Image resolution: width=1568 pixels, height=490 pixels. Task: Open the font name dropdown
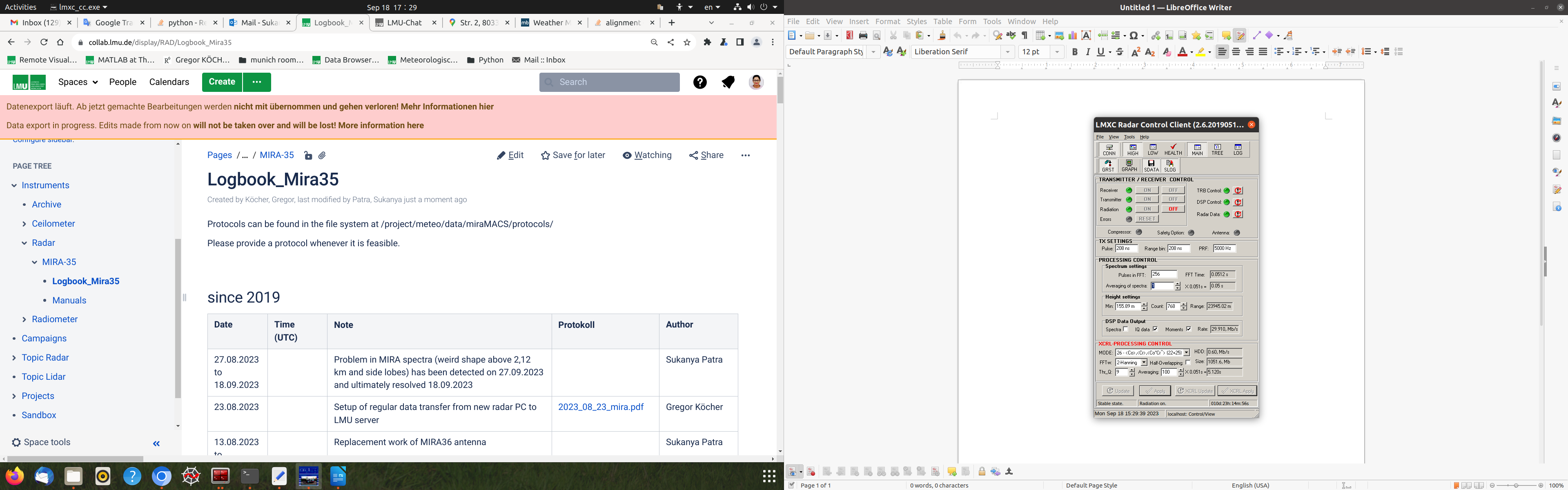1008,52
